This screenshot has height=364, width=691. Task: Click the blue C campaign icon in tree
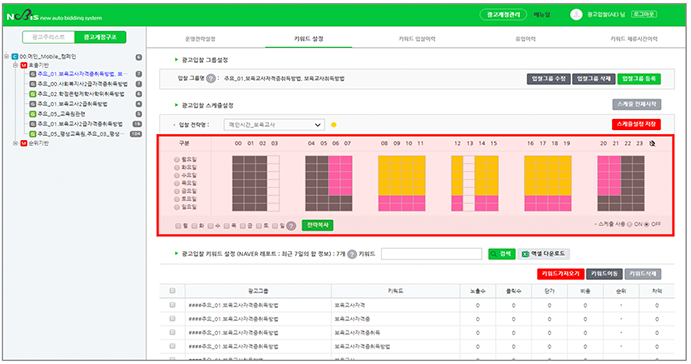point(15,57)
